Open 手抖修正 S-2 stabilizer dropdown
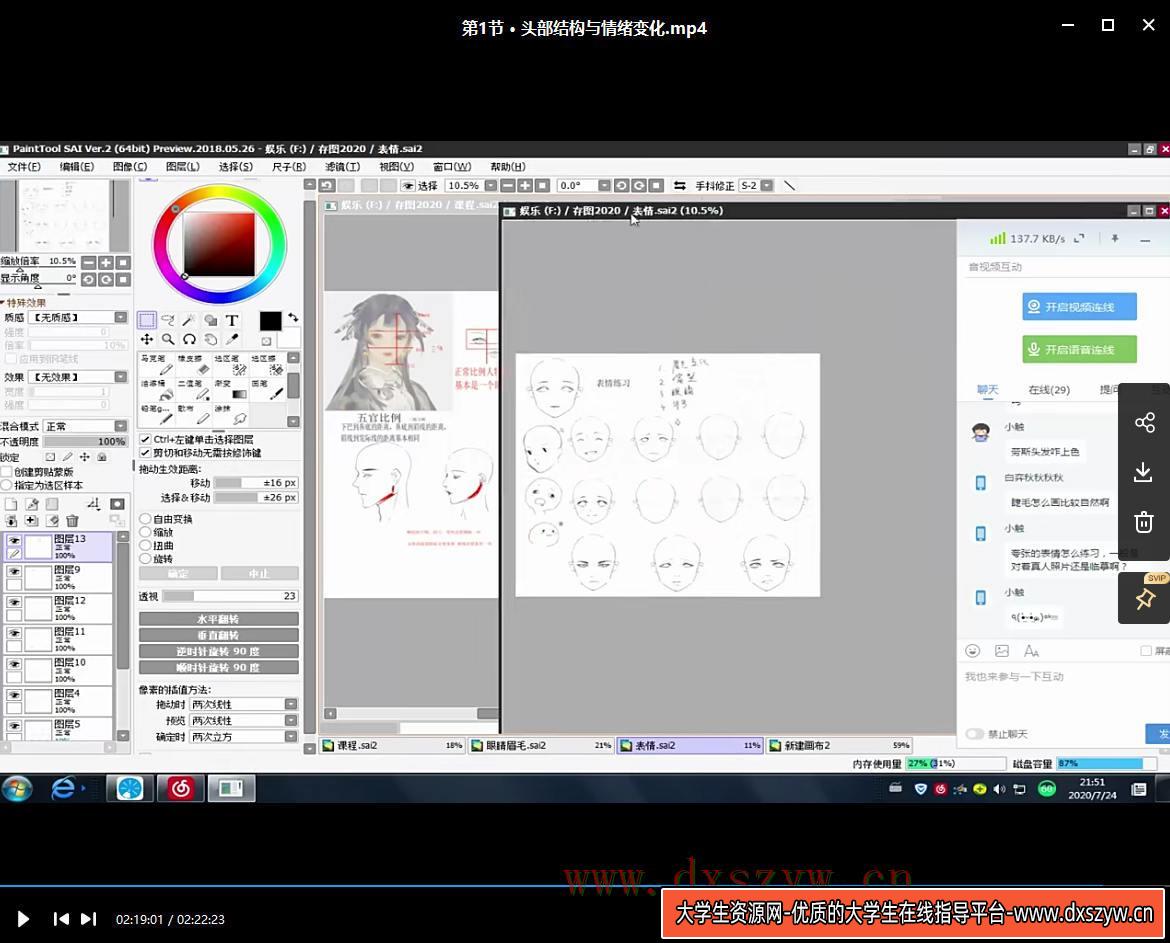This screenshot has height=943, width=1170. [766, 186]
